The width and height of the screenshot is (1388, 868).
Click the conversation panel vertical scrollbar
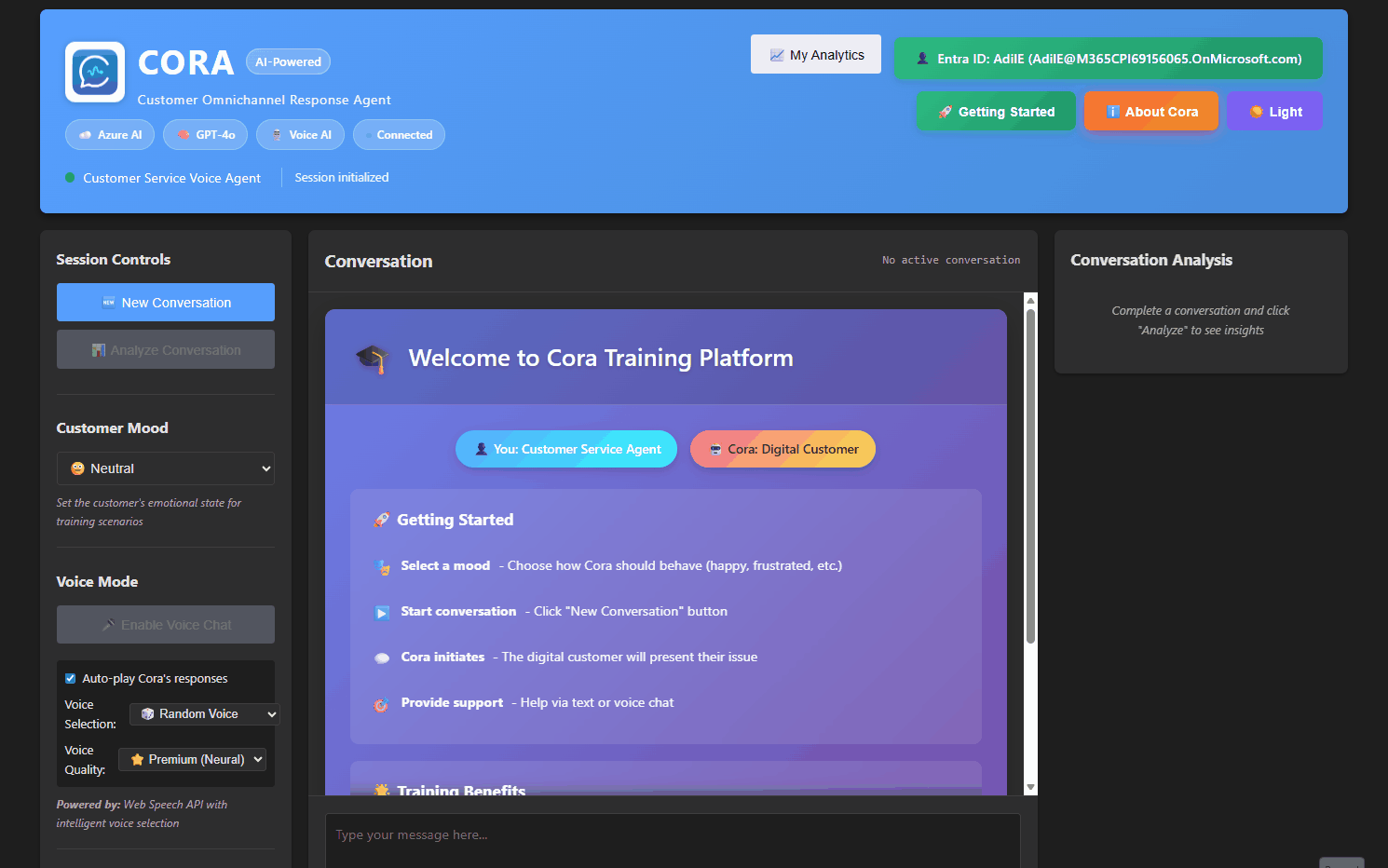pos(1030,475)
